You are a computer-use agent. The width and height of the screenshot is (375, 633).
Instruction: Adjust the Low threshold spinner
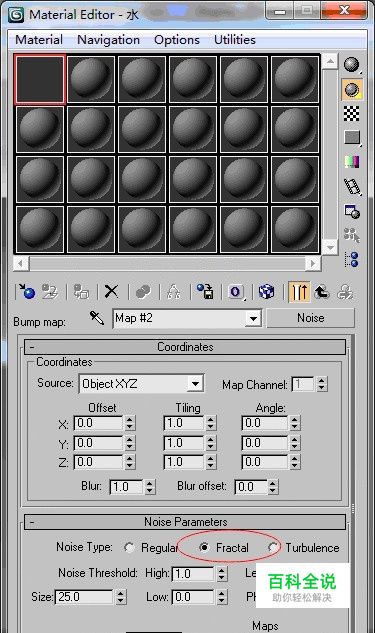click(222, 597)
